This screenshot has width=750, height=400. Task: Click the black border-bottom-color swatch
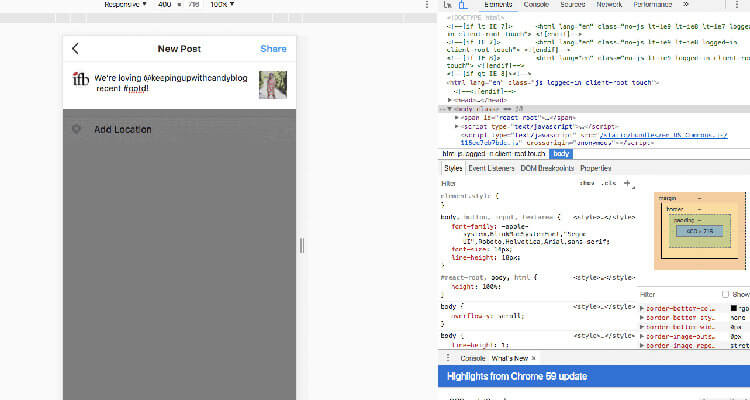tap(734, 308)
